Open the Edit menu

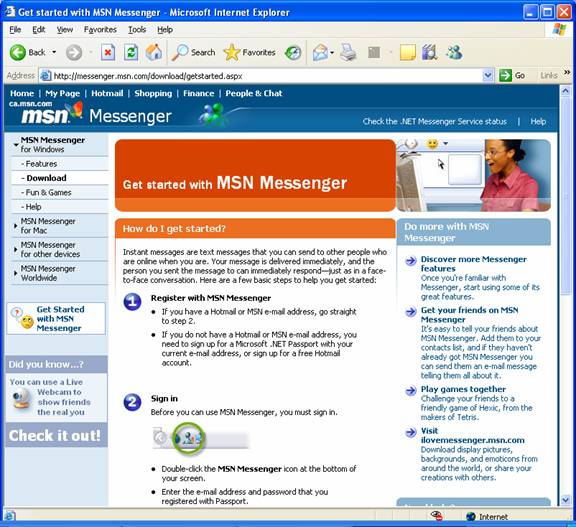(39, 30)
